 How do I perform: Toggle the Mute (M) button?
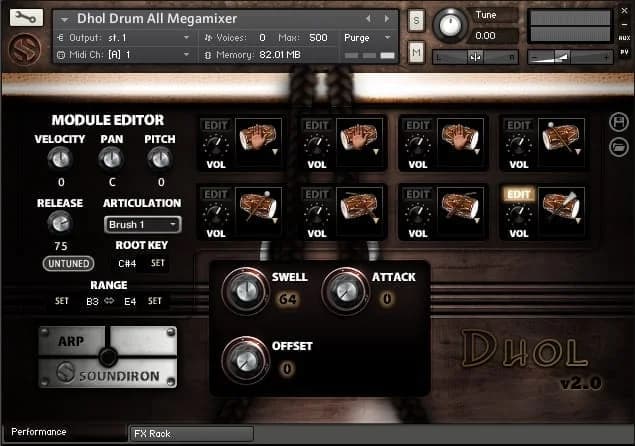coord(416,52)
